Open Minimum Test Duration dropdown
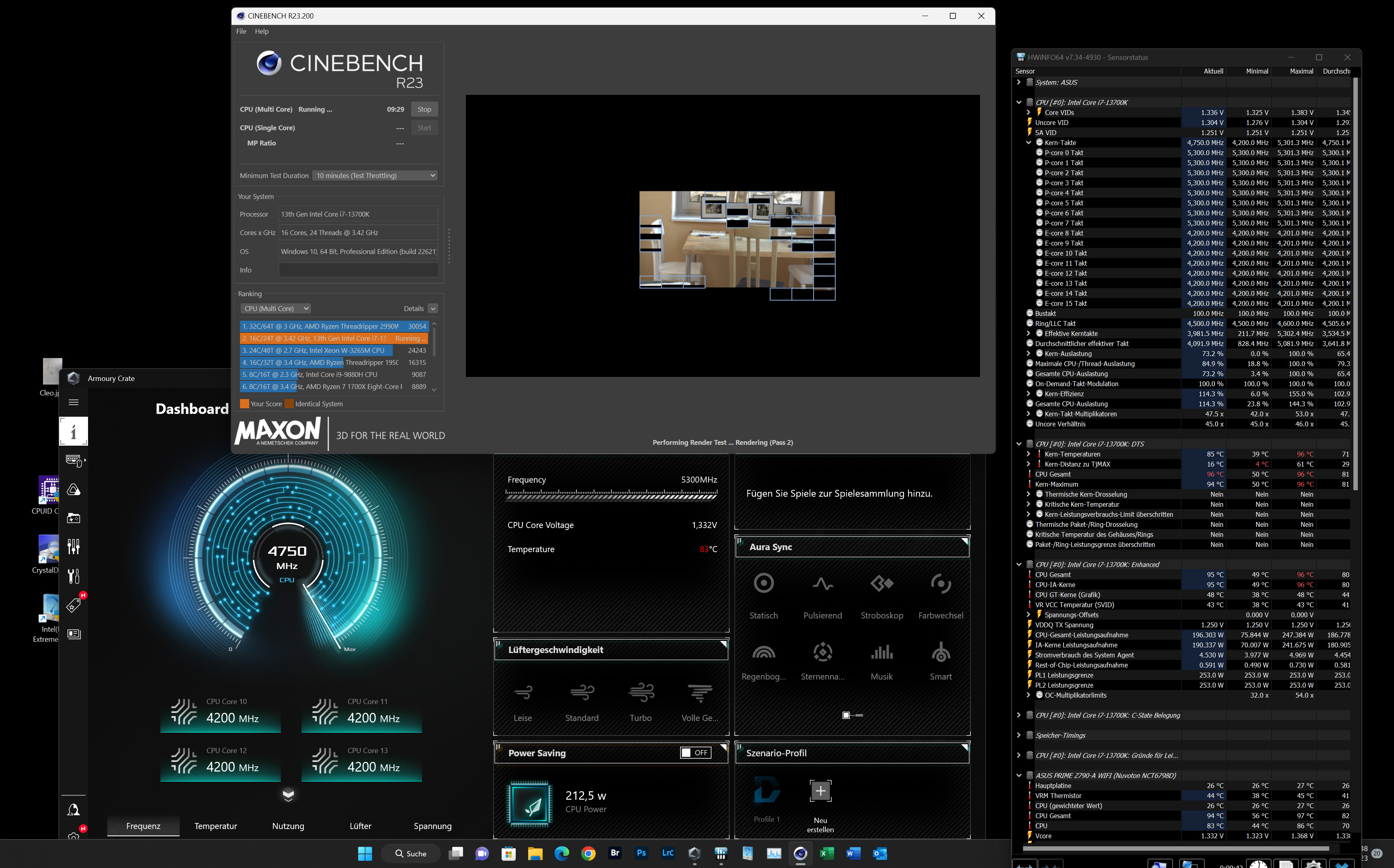This screenshot has width=1394, height=868. 375,176
